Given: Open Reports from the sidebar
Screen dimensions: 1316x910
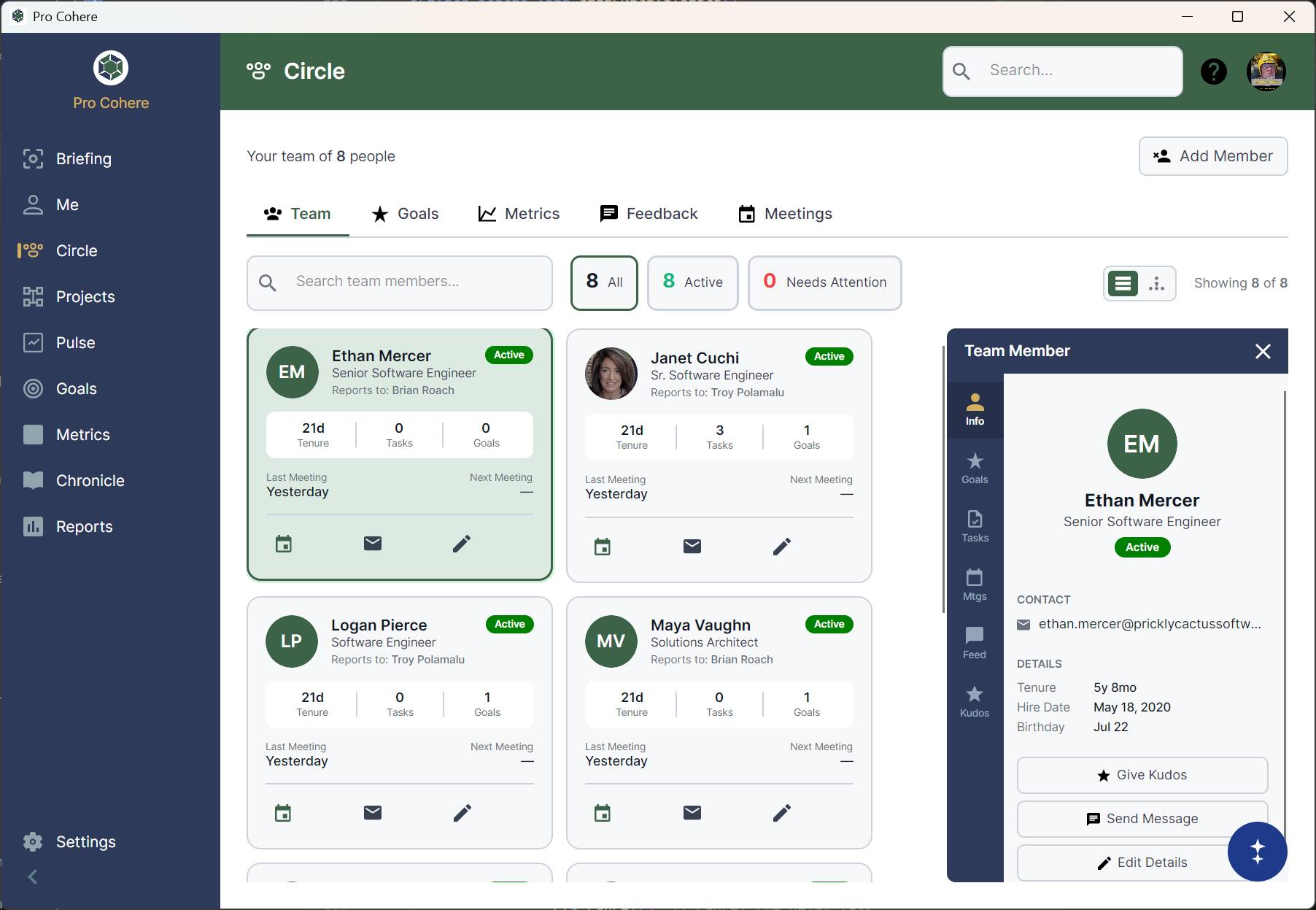Looking at the screenshot, I should 84,526.
